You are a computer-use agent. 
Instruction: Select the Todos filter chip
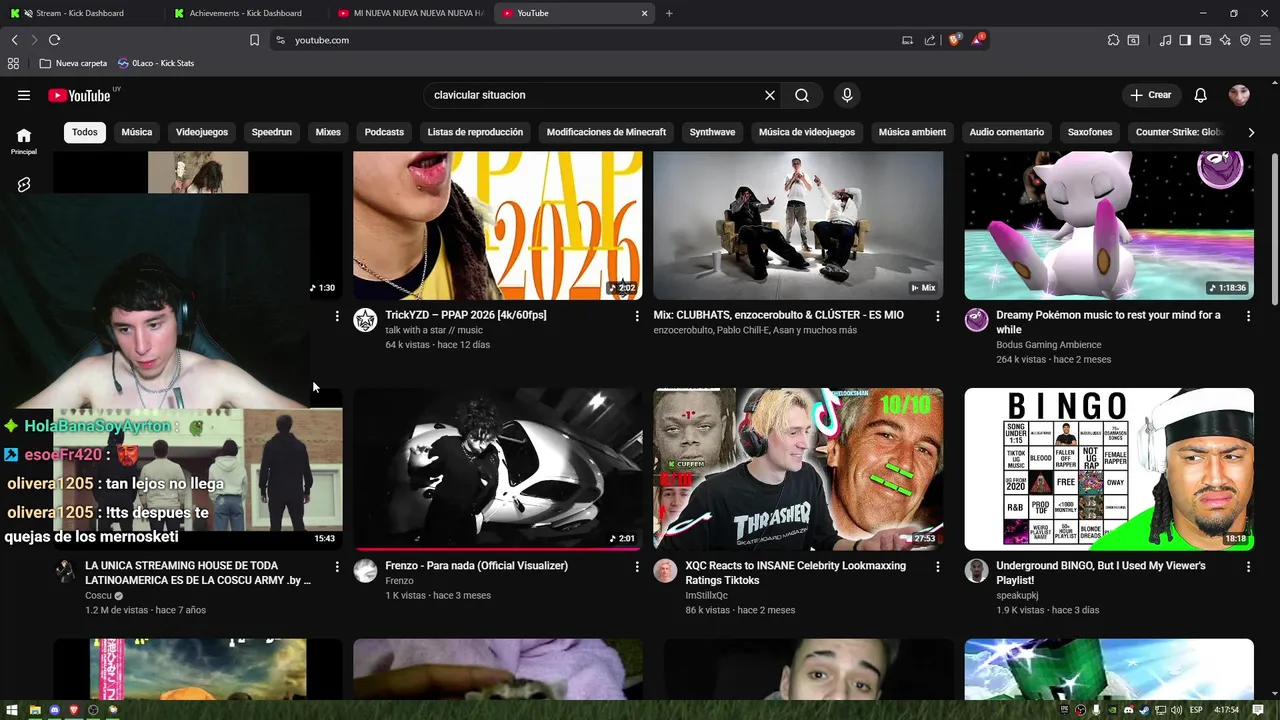click(x=85, y=132)
